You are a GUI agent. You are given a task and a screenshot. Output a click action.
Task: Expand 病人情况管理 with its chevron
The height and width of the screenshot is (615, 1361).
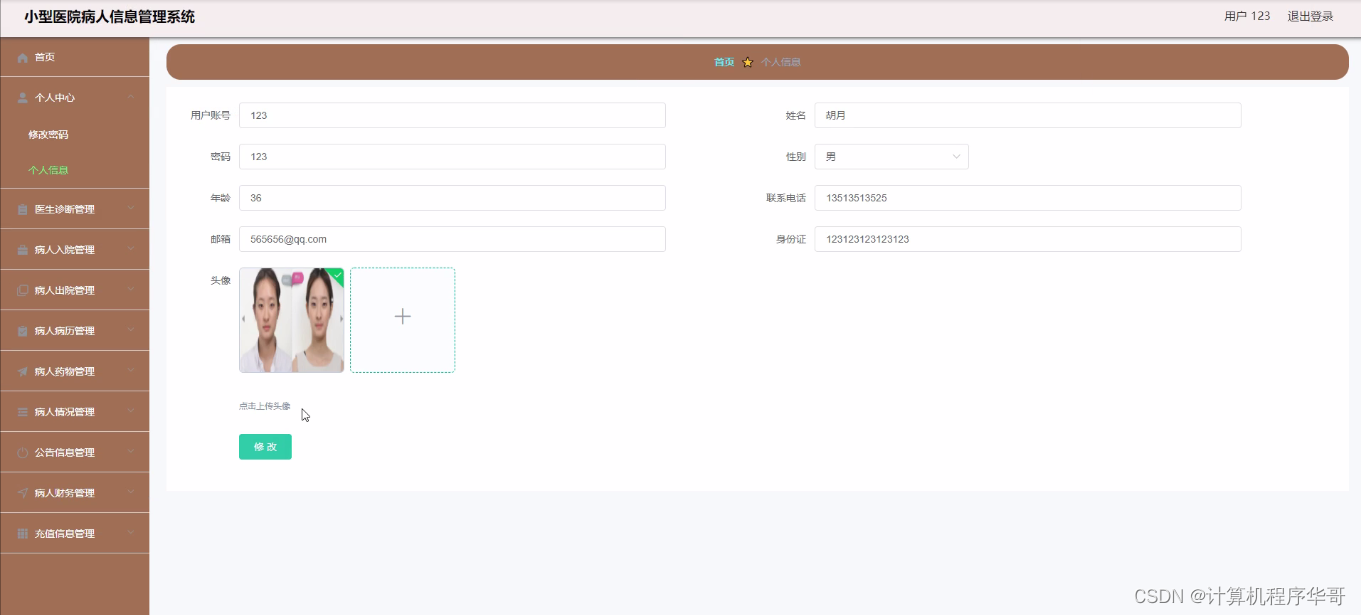point(131,411)
